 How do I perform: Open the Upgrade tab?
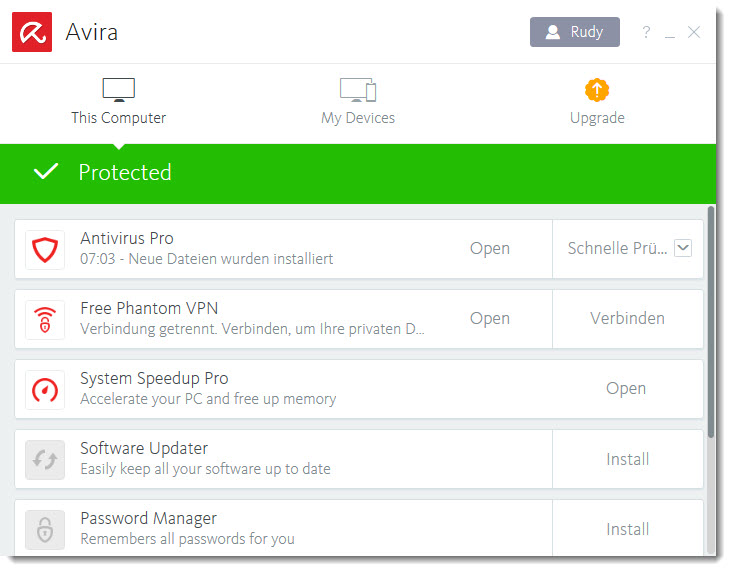coord(597,102)
